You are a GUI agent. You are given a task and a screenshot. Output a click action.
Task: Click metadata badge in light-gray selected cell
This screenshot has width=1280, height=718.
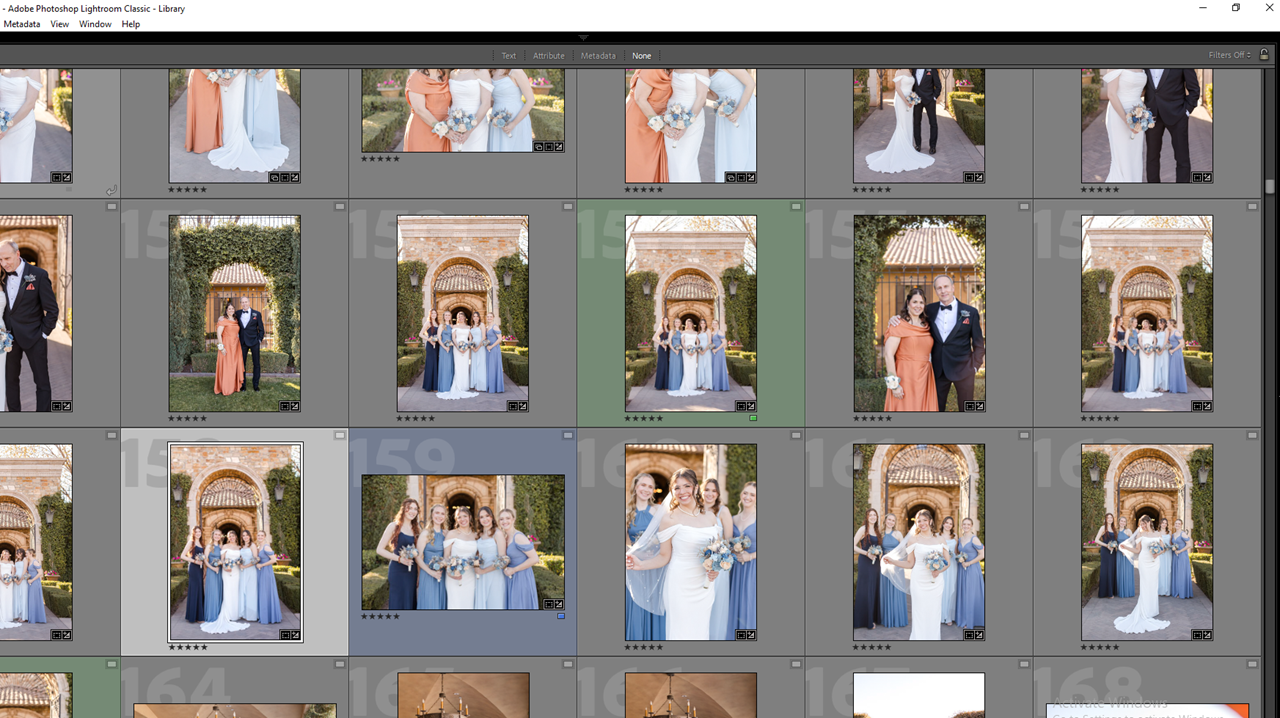[x=340, y=435]
